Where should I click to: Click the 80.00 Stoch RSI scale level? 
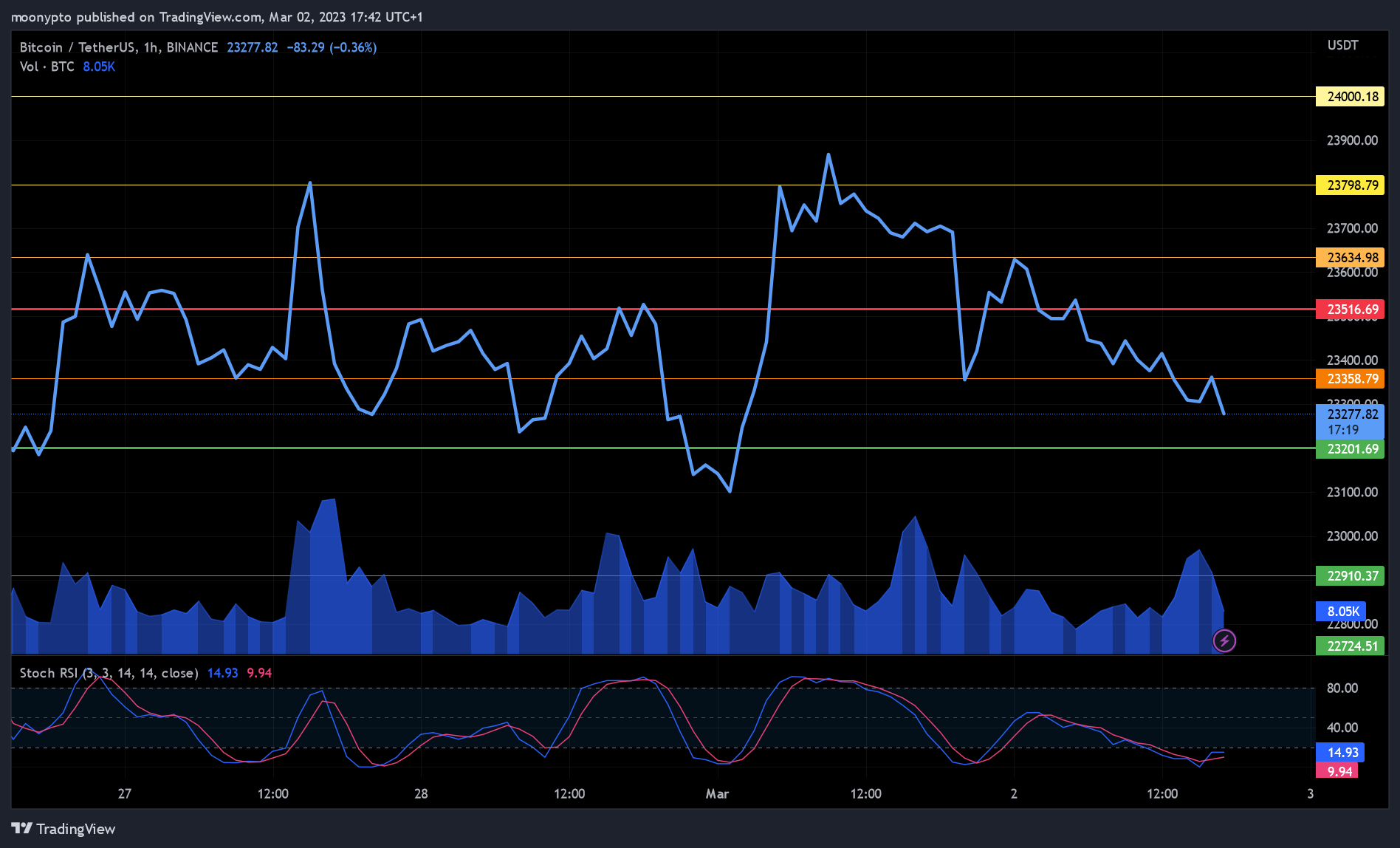(1342, 688)
